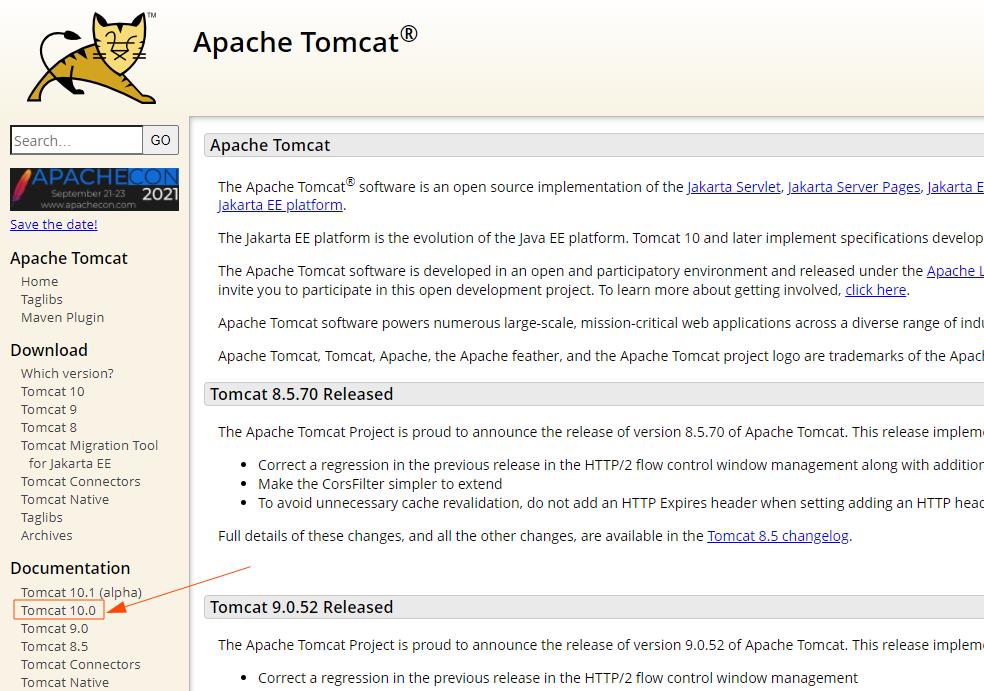Open the Maven Plugin link
984x691 pixels.
(x=62, y=318)
